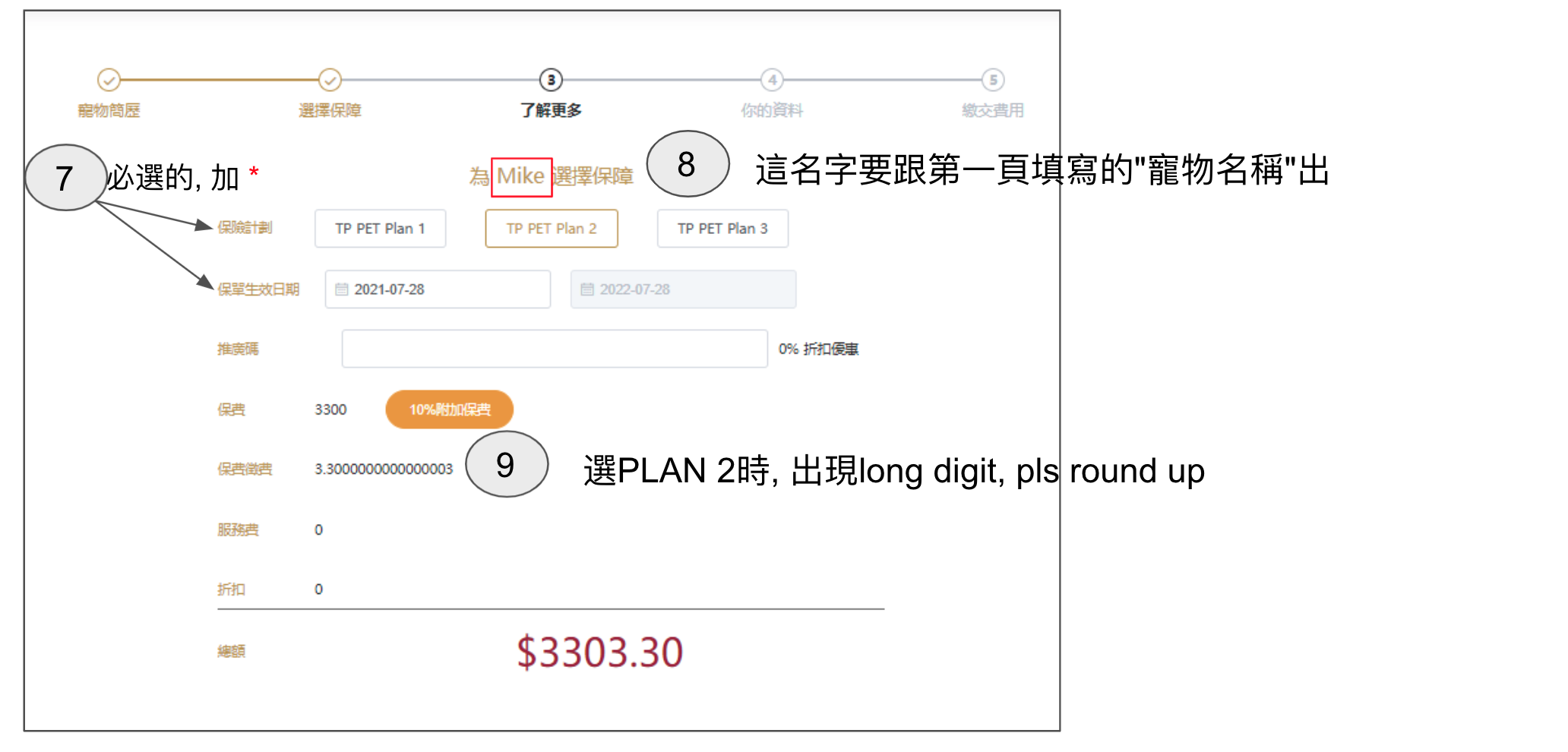Click the step 3 circle indicator
Image resolution: width=1568 pixels, height=752 pixels.
coord(551,80)
